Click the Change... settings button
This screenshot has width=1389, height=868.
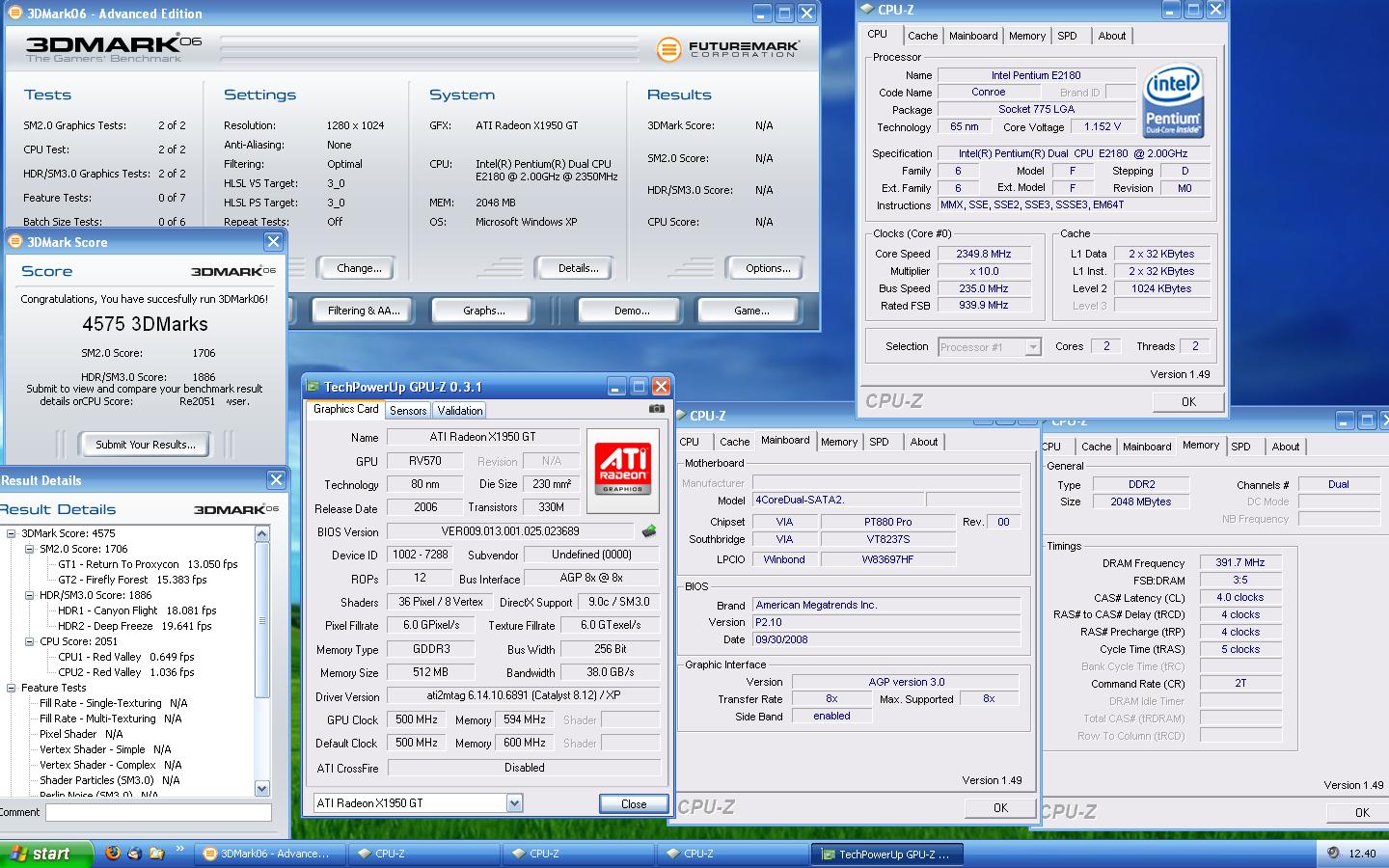click(x=359, y=268)
